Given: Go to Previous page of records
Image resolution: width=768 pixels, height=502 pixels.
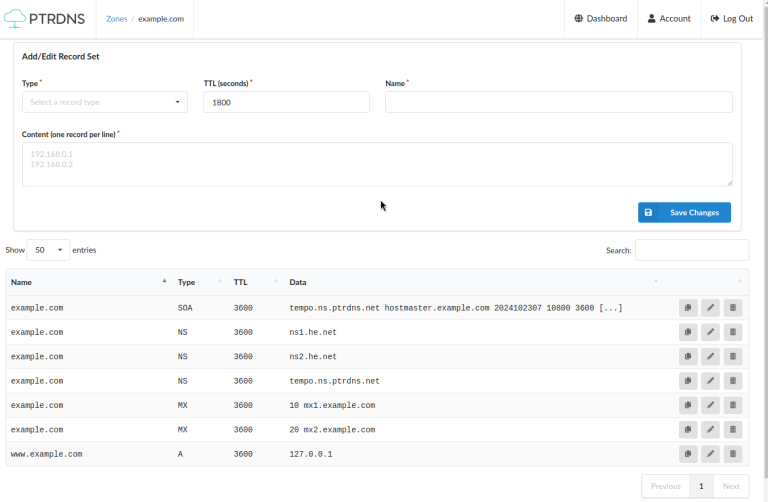Looking at the screenshot, I should (x=666, y=486).
